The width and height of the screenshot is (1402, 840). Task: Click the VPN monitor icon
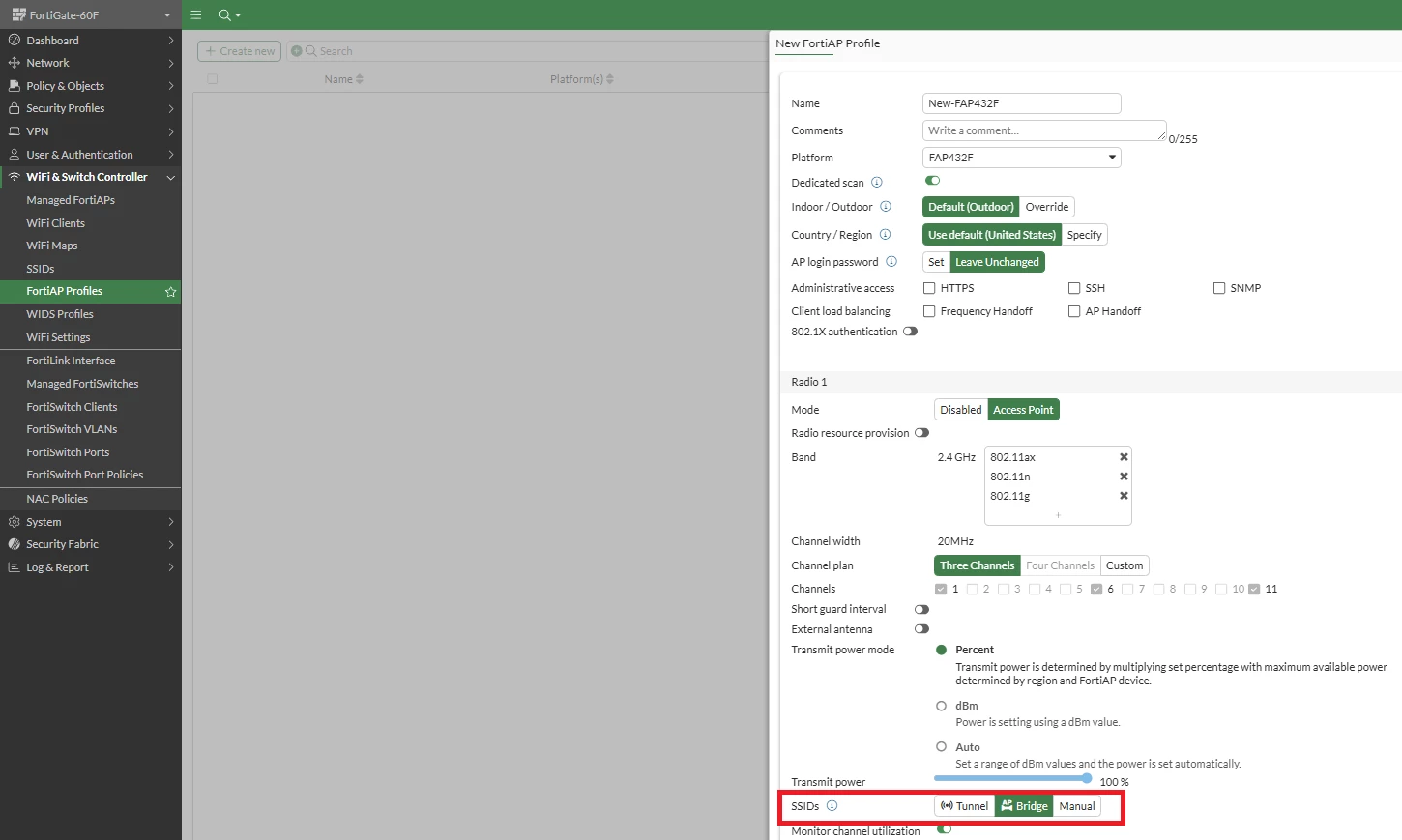tap(15, 131)
